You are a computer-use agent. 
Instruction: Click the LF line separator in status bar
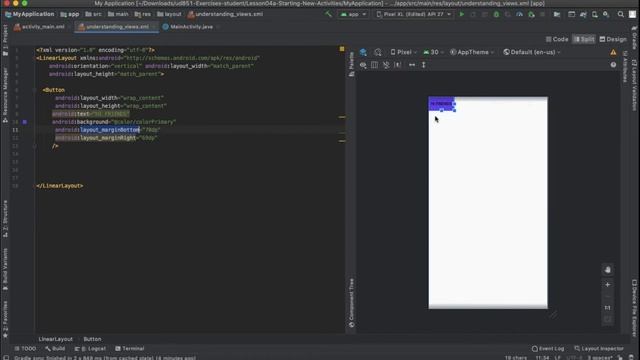(557, 358)
